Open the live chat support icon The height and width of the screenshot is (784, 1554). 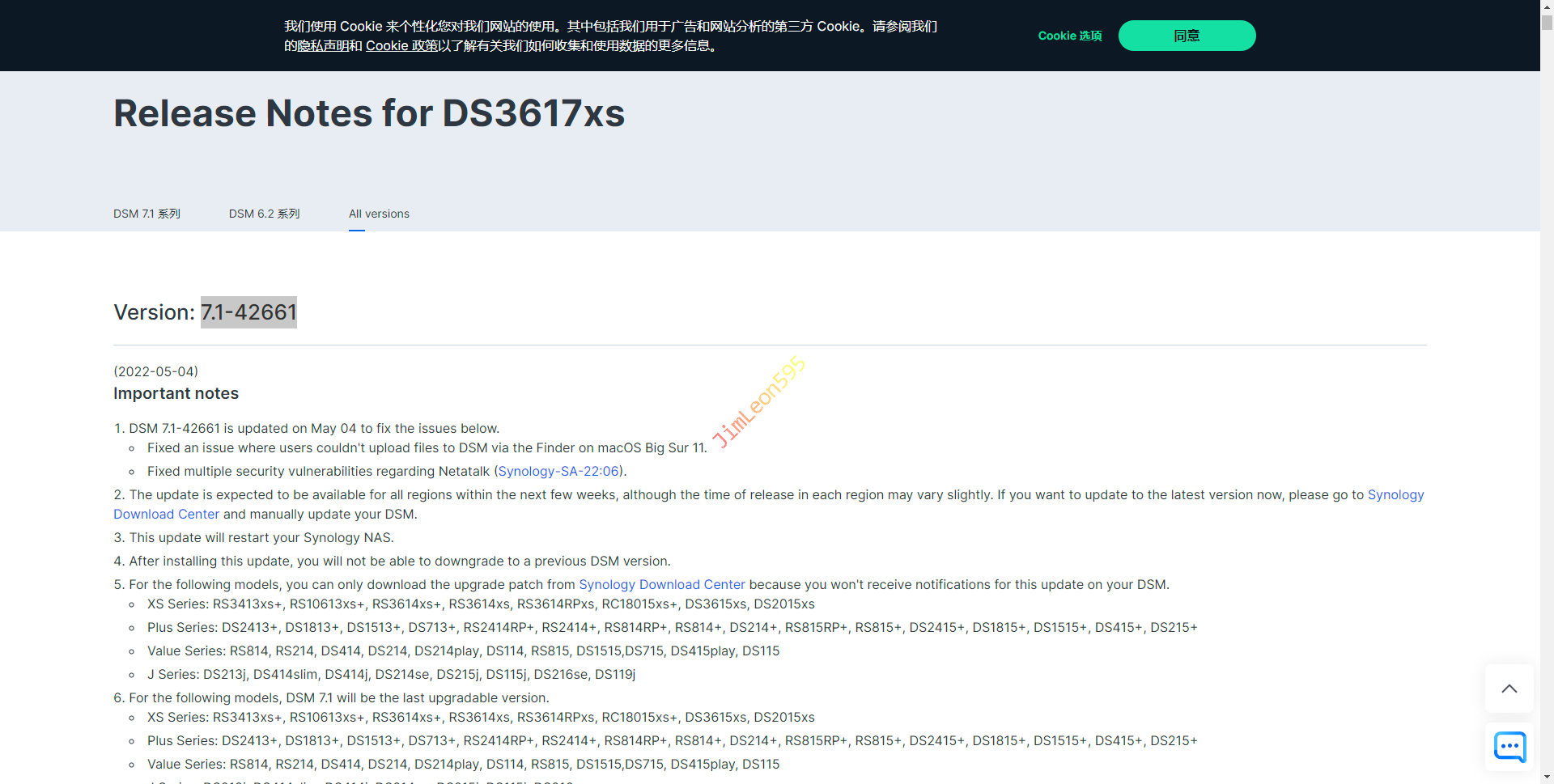pyautogui.click(x=1509, y=746)
